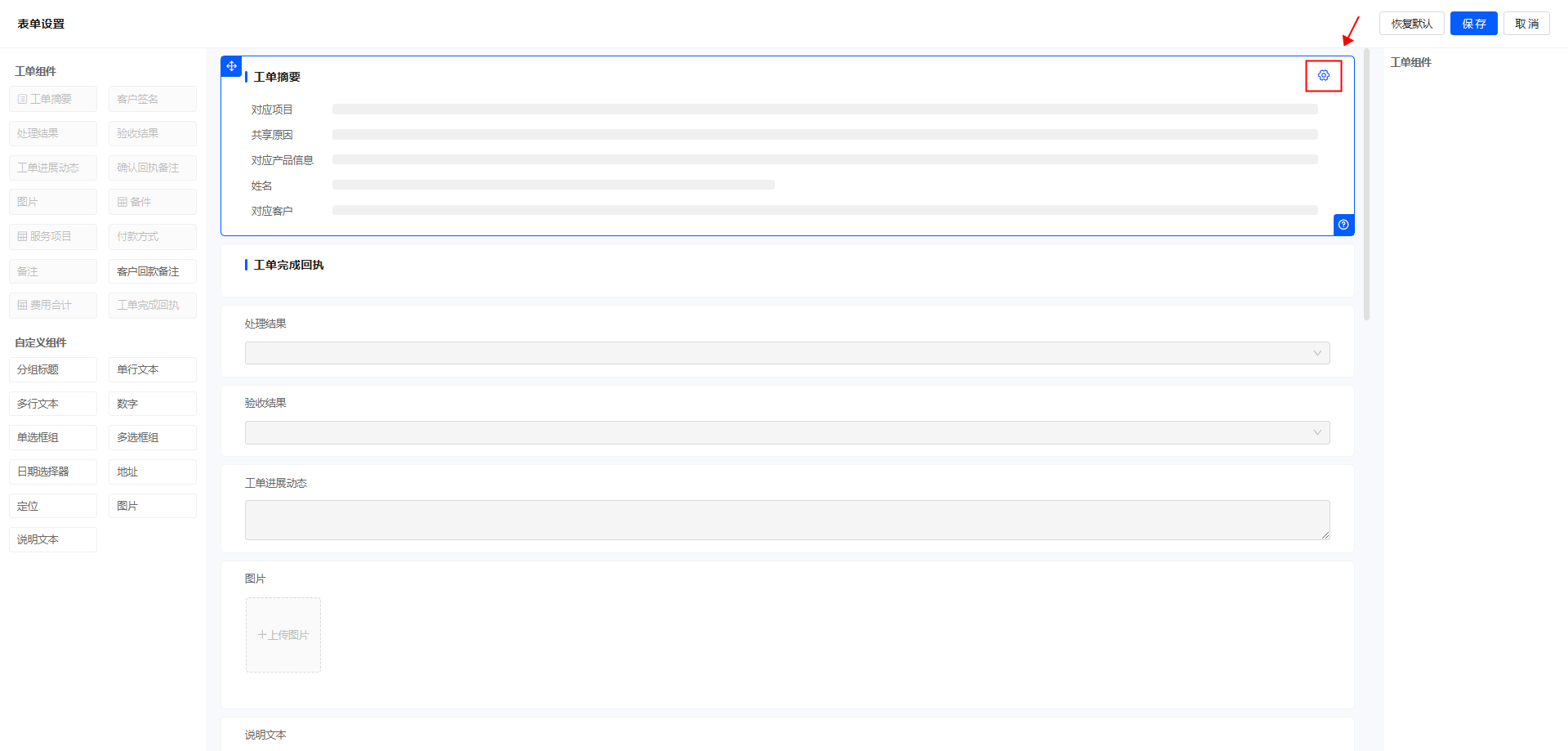
Task: Click the 取消 button
Action: click(1526, 24)
